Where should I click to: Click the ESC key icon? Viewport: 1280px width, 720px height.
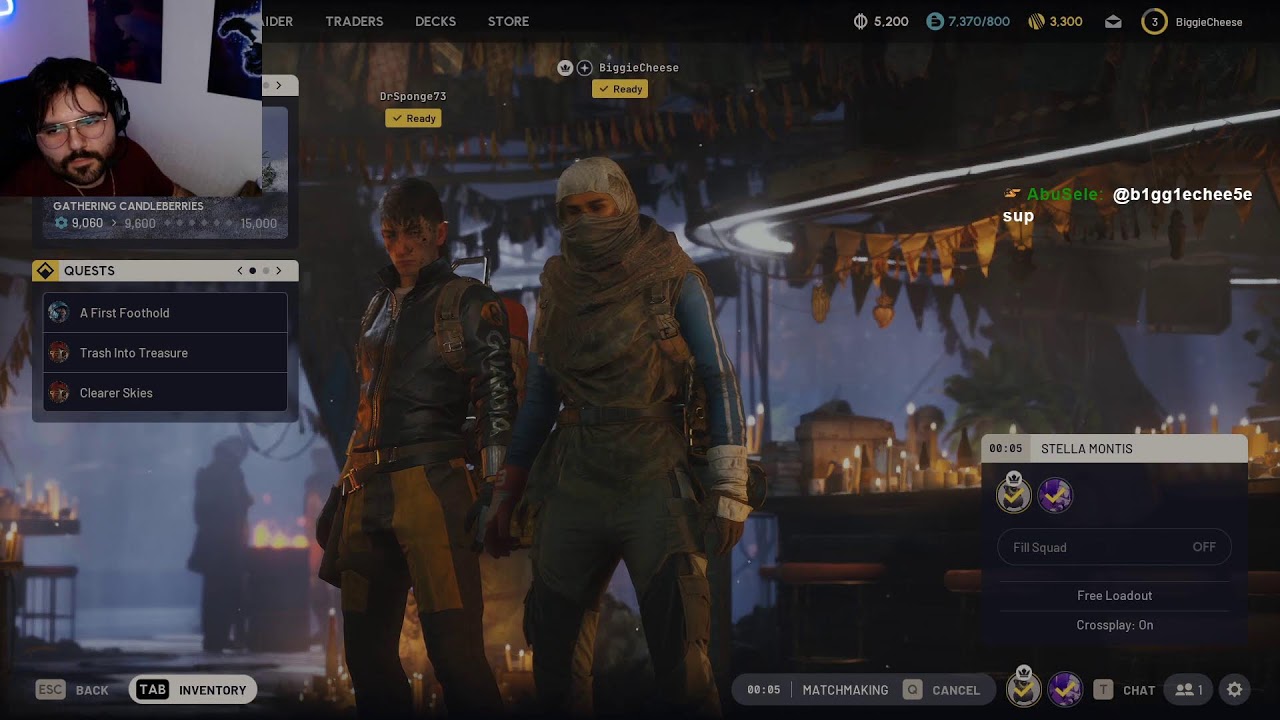click(50, 690)
